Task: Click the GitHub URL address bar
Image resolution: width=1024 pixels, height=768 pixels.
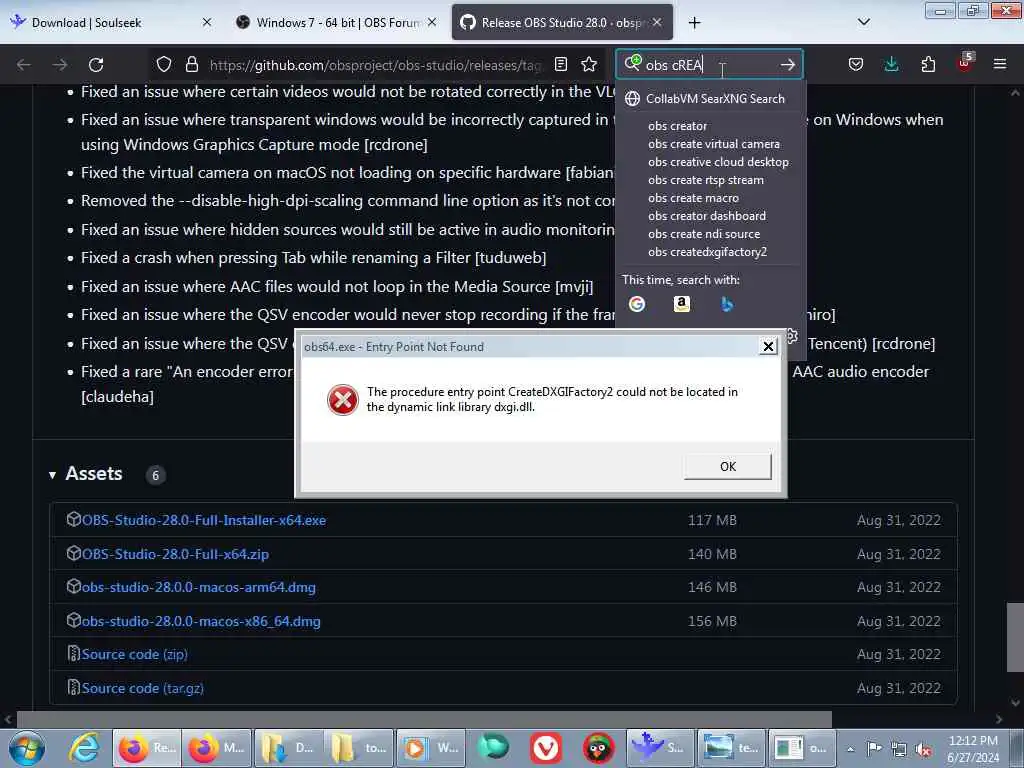Action: (376, 65)
